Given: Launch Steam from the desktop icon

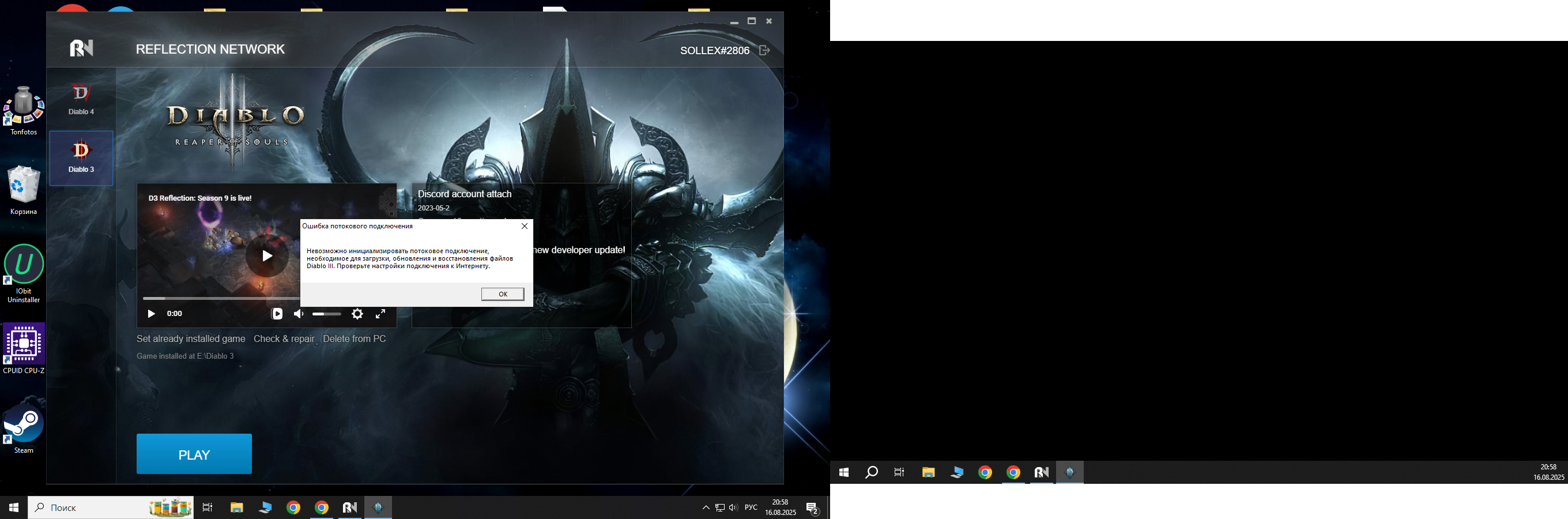Looking at the screenshot, I should [24, 428].
